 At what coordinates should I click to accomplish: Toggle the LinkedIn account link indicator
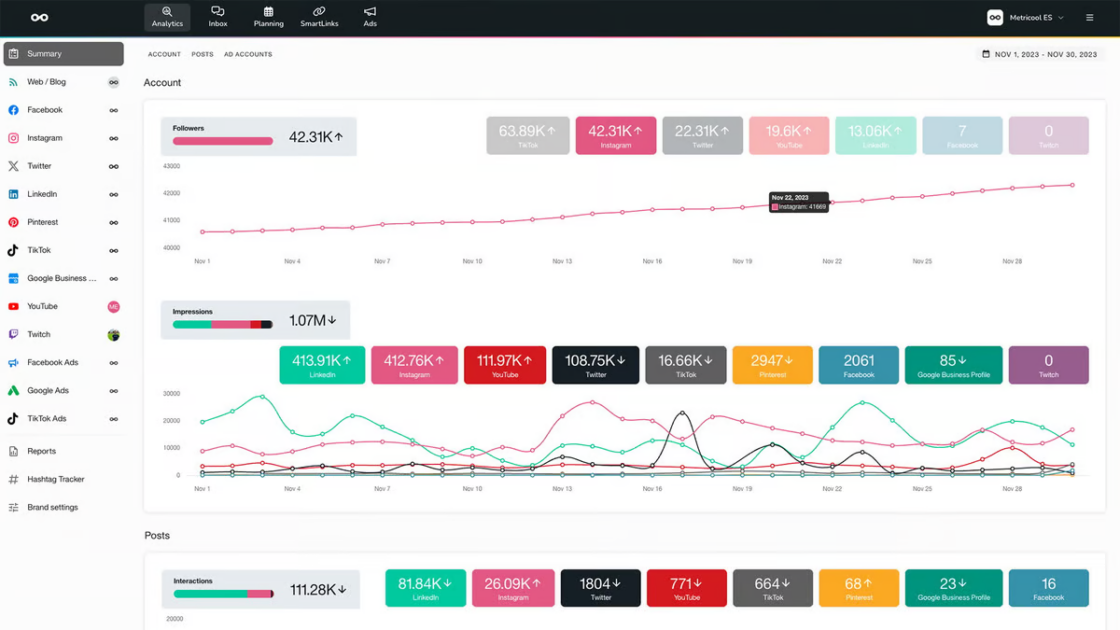pos(113,194)
